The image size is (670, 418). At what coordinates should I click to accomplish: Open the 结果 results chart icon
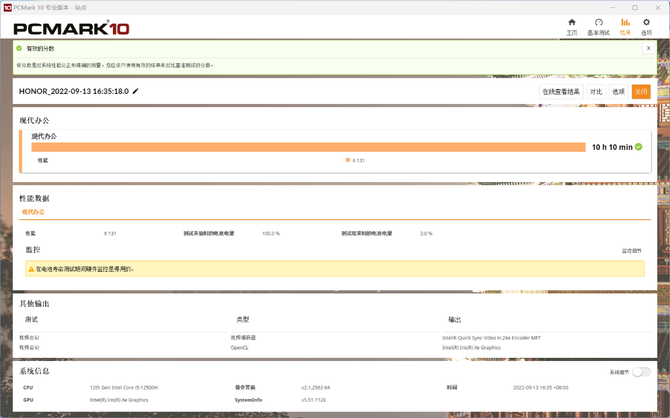(x=625, y=22)
